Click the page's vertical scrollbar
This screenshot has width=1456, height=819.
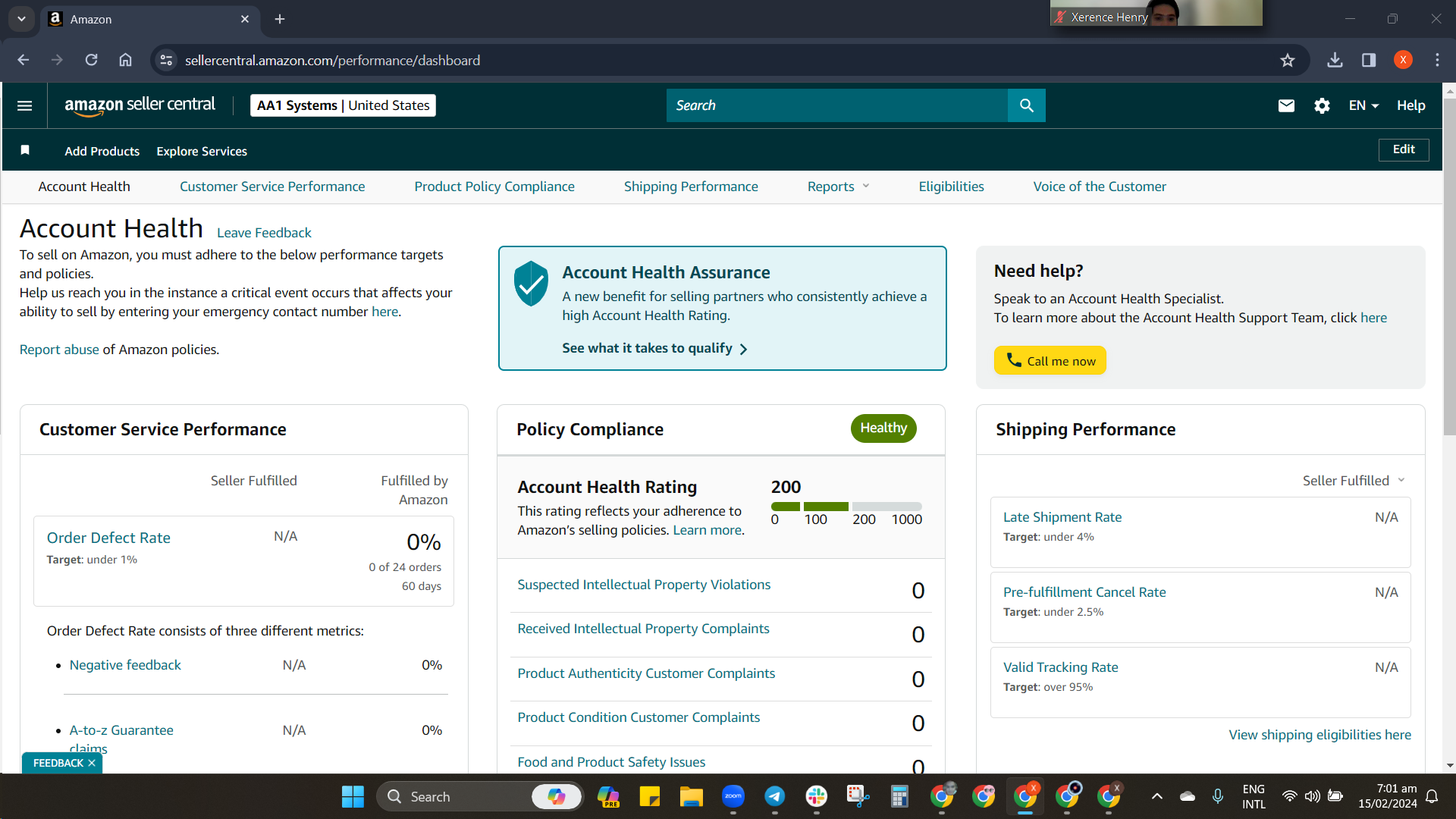pyautogui.click(x=1449, y=265)
